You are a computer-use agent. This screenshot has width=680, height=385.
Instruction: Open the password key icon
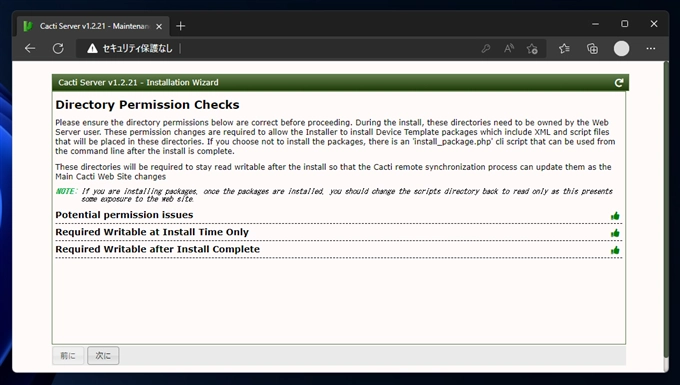(486, 49)
